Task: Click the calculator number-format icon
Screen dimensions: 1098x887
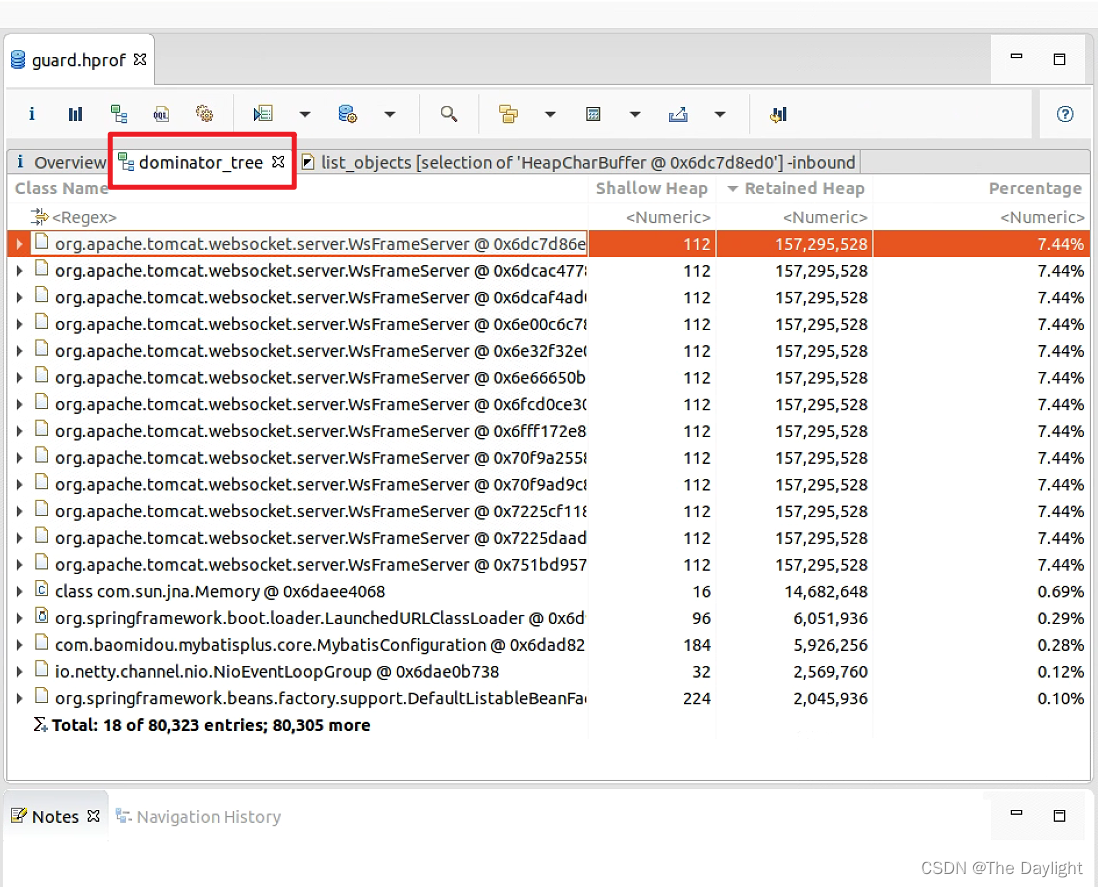Action: pos(592,113)
